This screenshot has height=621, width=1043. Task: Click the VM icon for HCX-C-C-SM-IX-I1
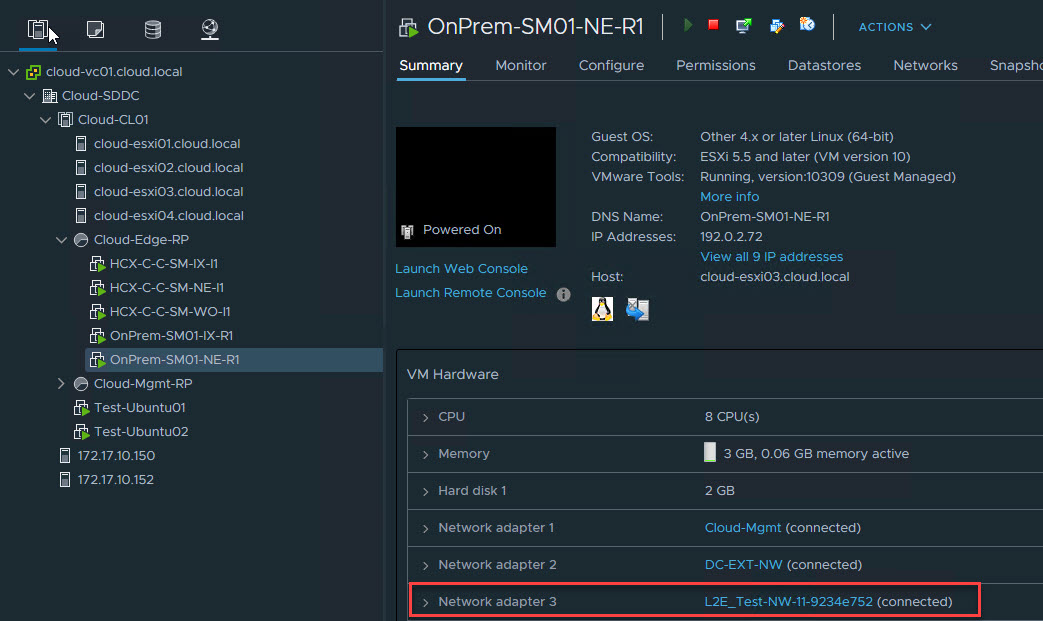tap(98, 264)
